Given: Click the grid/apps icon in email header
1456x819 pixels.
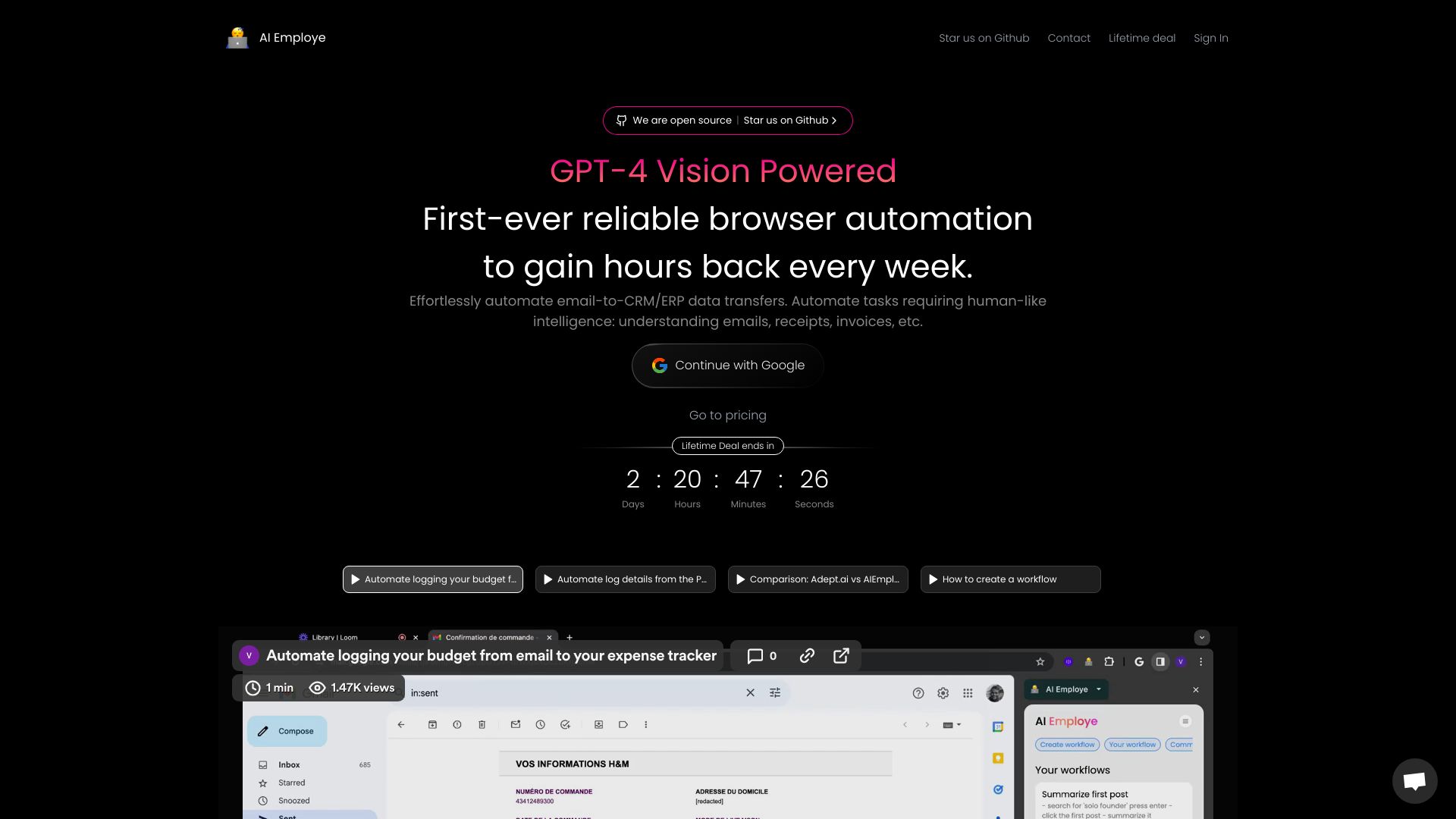Looking at the screenshot, I should (967, 693).
